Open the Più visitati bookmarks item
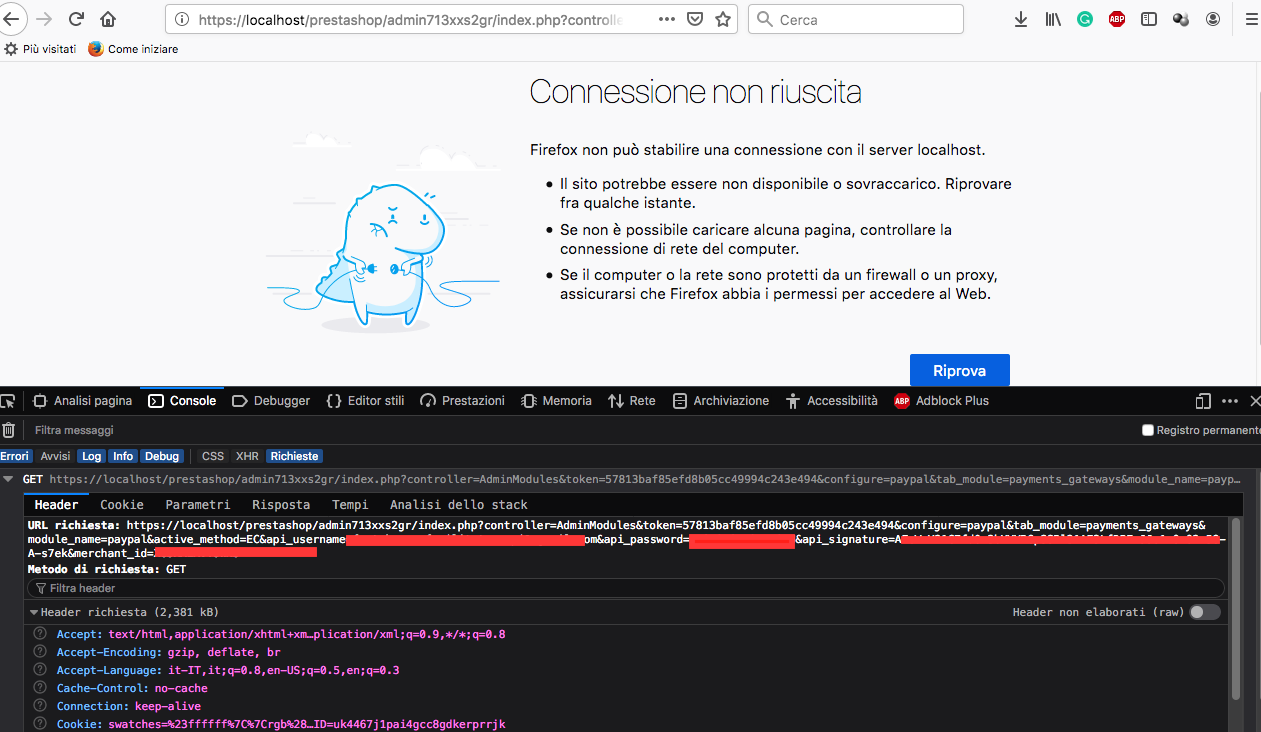Viewport: 1261px width, 732px height. (x=40, y=48)
